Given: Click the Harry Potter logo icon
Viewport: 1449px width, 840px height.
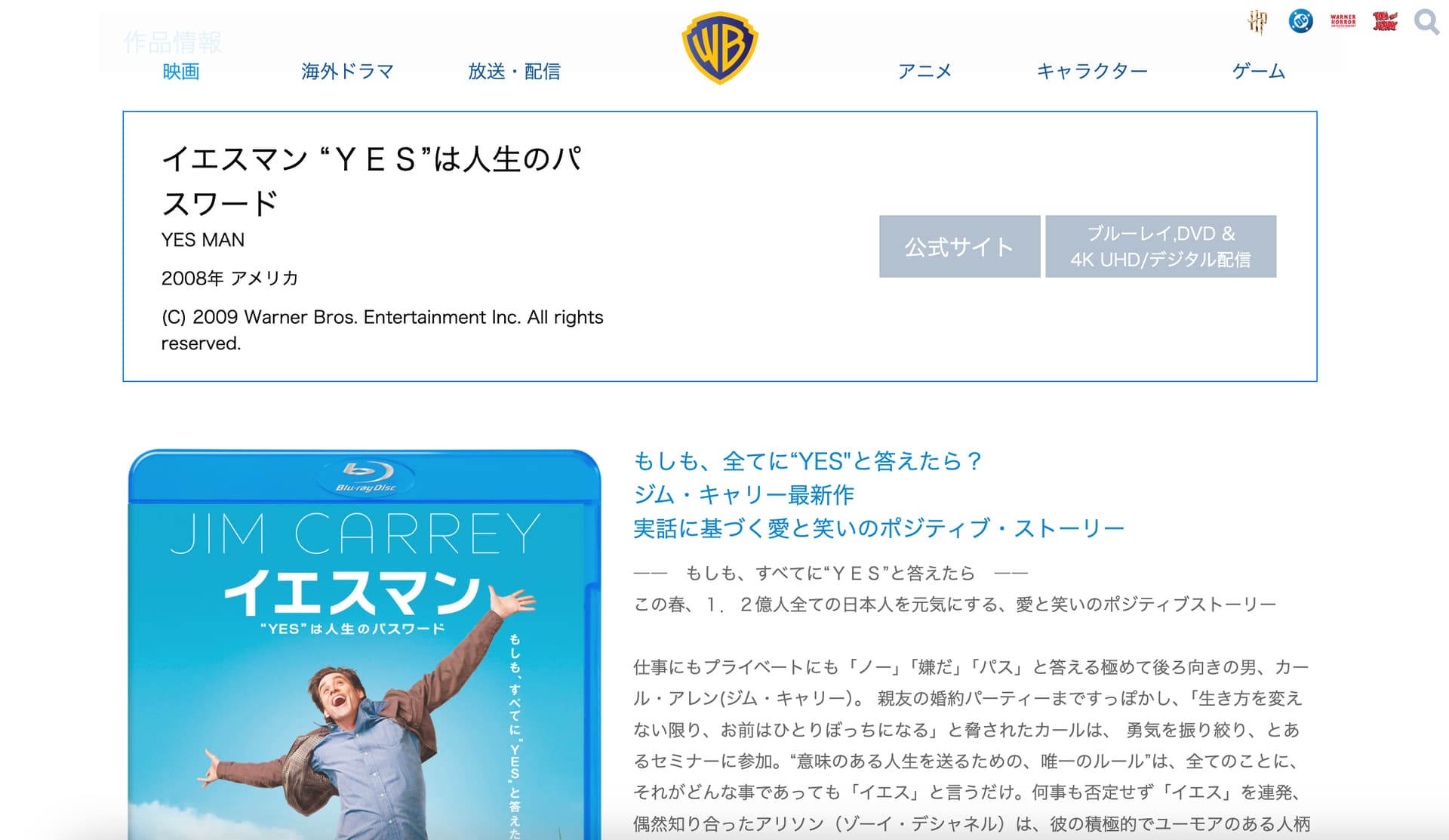Looking at the screenshot, I should point(1257,21).
